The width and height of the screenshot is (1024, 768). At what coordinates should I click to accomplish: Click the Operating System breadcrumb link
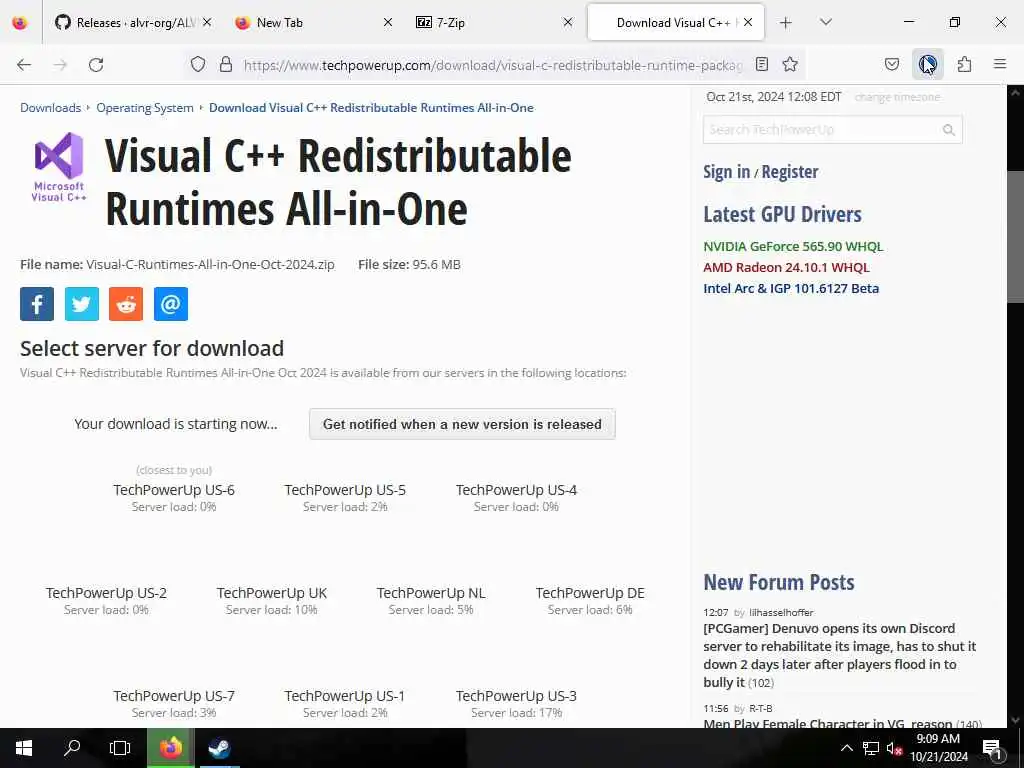[145, 108]
